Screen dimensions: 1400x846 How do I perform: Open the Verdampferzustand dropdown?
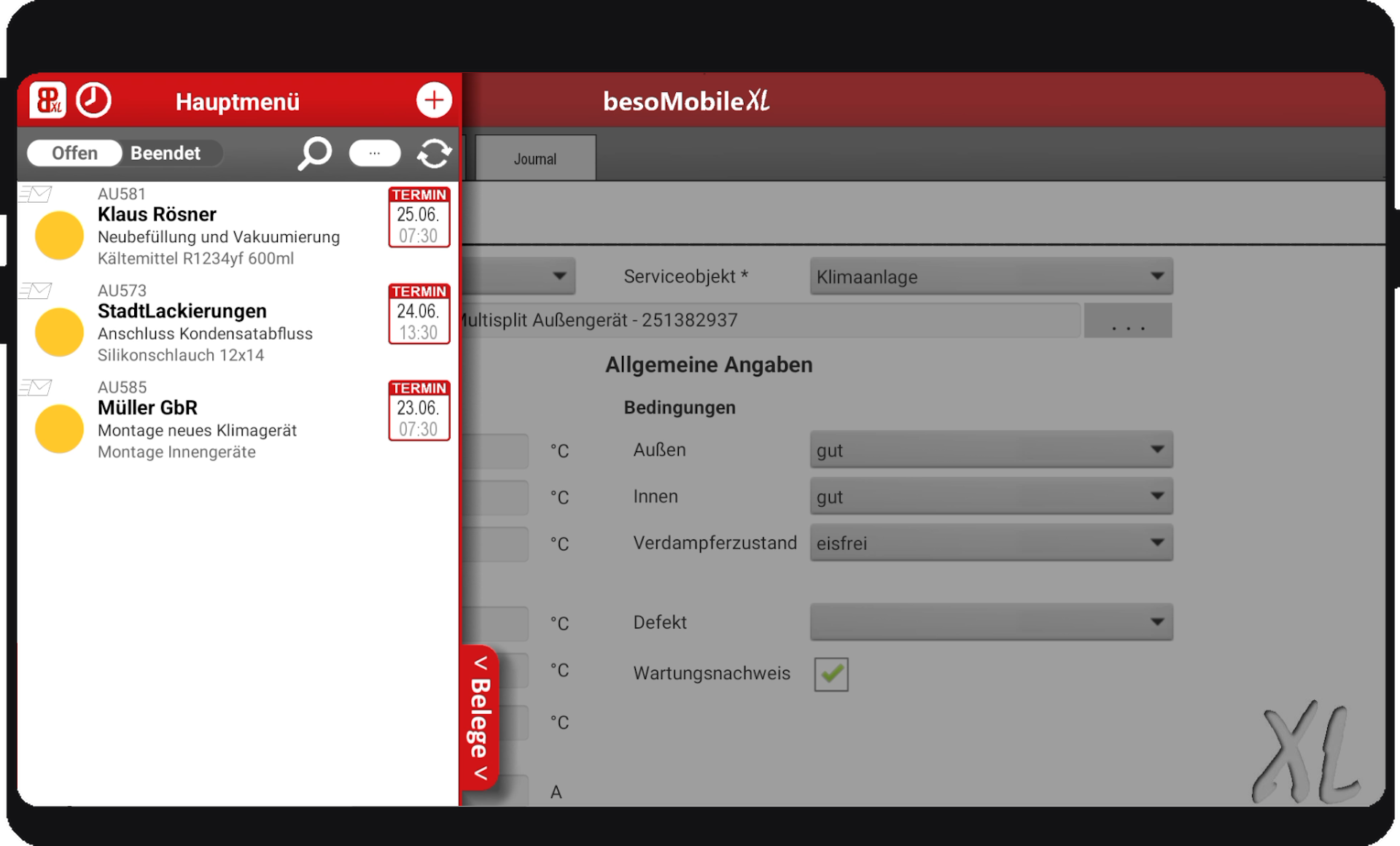click(x=991, y=543)
